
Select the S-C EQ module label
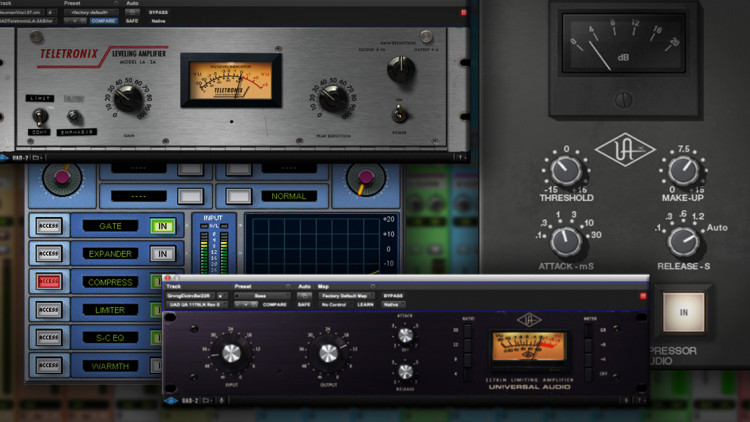tap(110, 338)
